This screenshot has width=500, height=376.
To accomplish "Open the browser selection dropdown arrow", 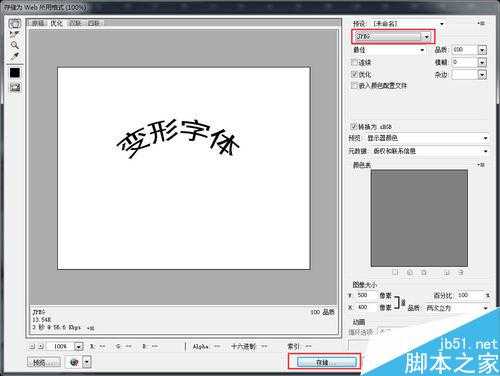I will [87, 362].
